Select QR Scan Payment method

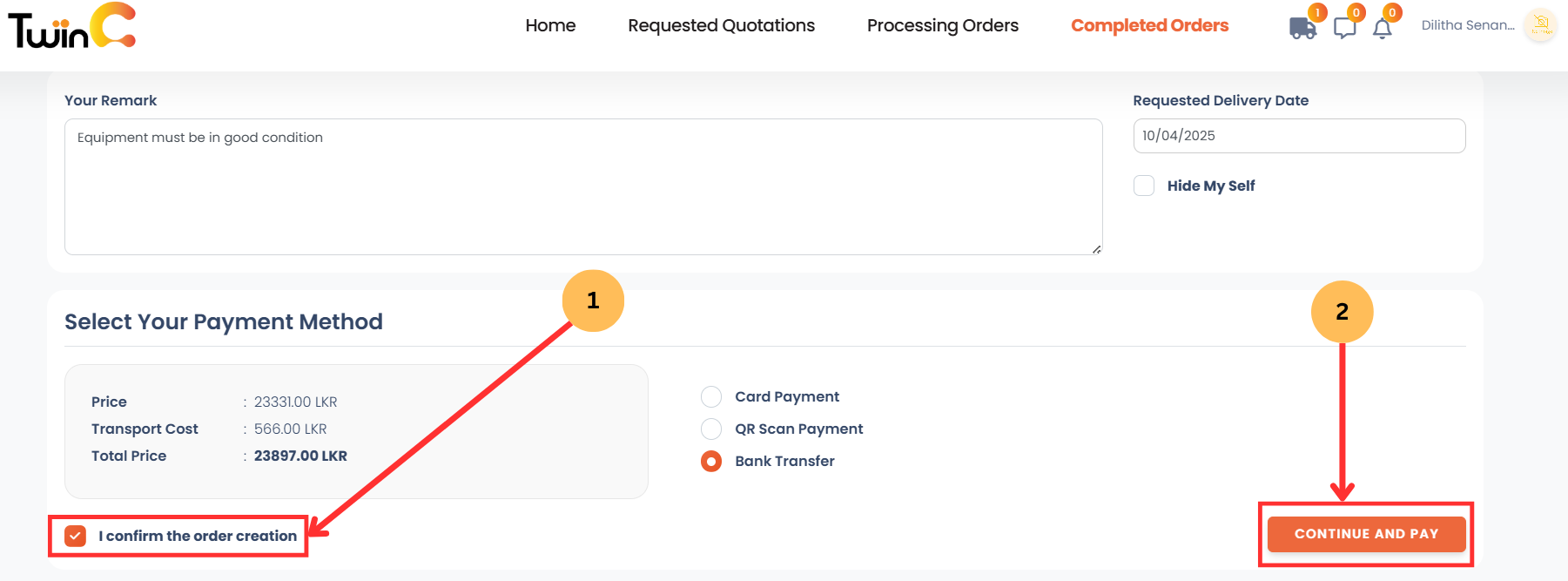711,429
